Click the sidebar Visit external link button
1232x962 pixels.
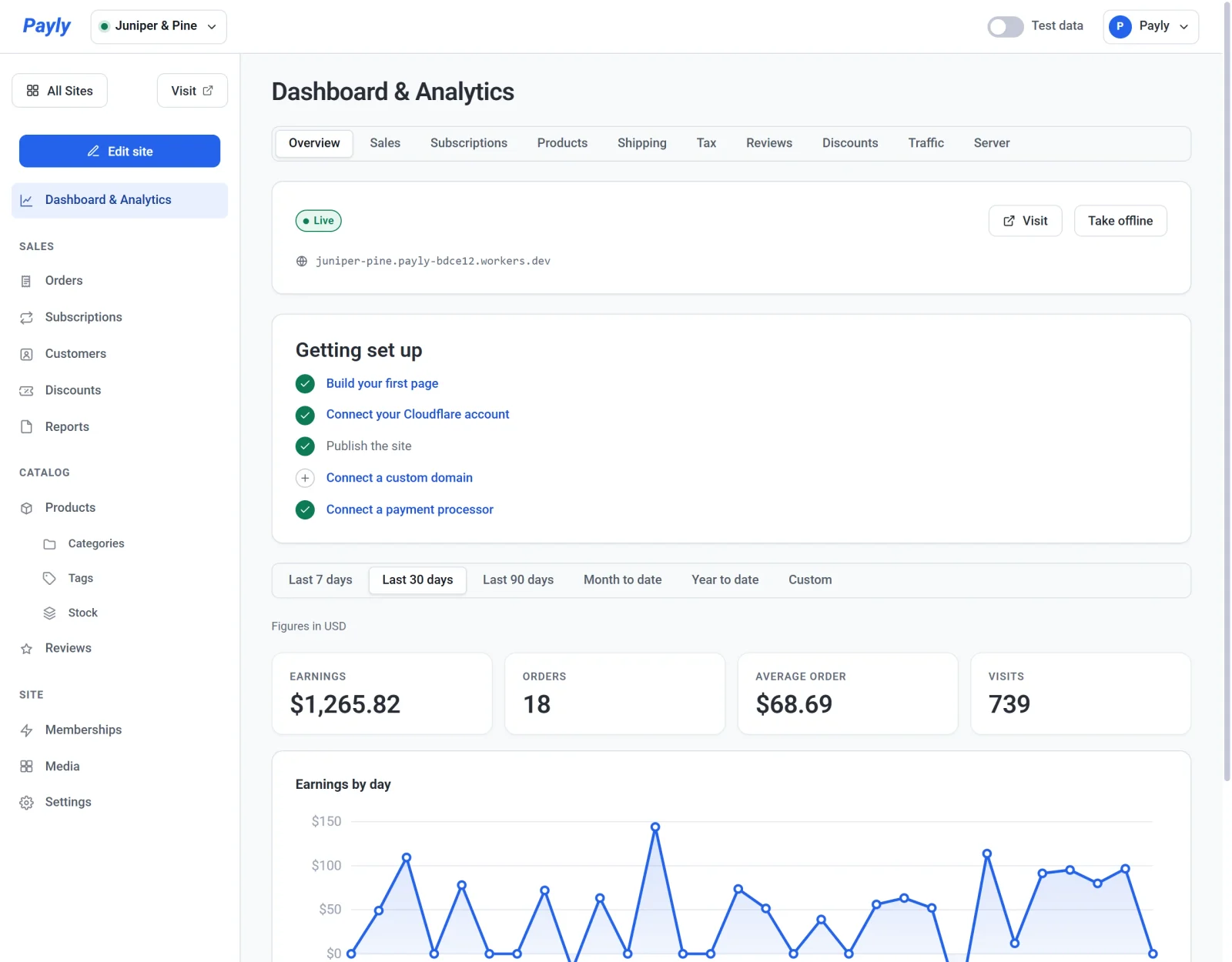(192, 91)
